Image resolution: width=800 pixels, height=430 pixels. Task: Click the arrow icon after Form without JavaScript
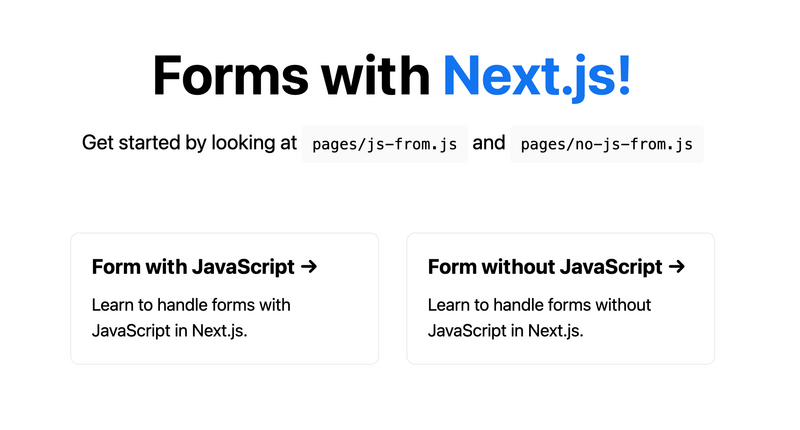676,267
